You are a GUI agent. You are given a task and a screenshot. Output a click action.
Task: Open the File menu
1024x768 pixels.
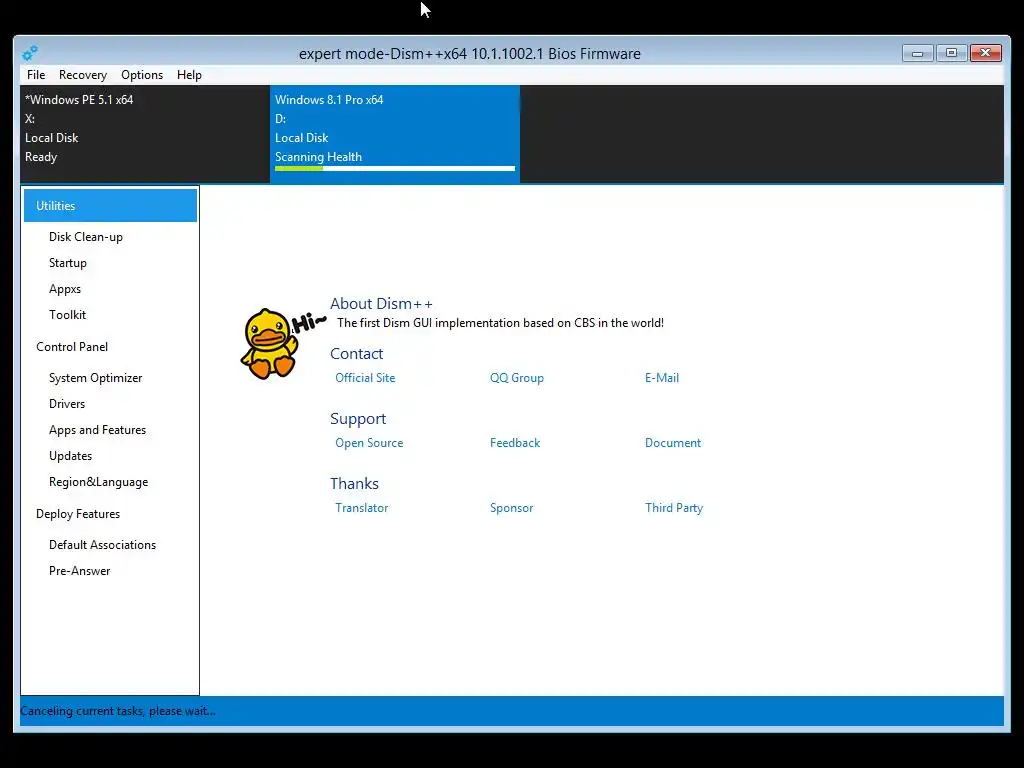[36, 75]
